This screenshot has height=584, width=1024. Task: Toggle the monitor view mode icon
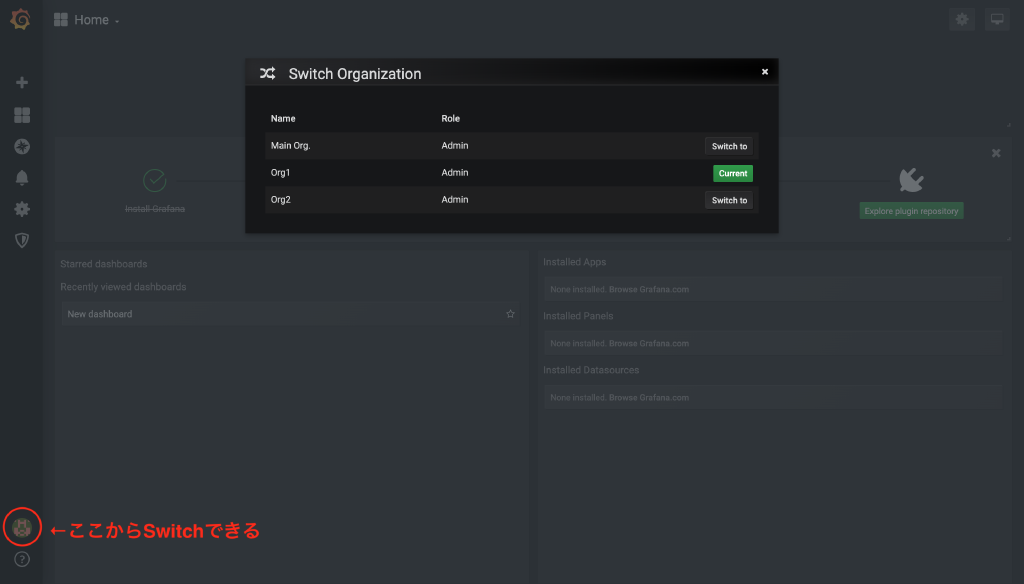pos(996,19)
